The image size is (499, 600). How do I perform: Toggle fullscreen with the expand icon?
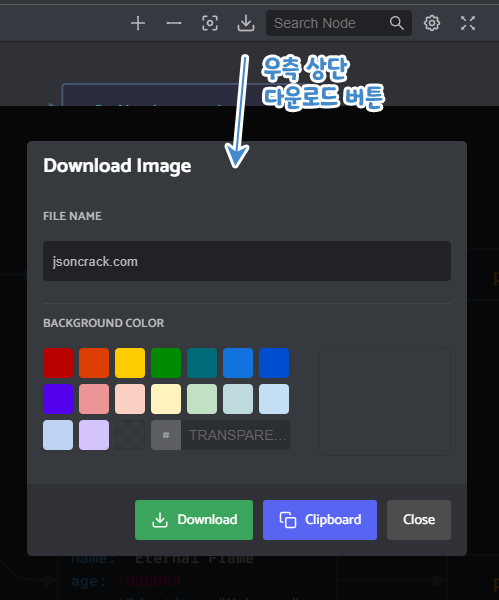point(468,23)
